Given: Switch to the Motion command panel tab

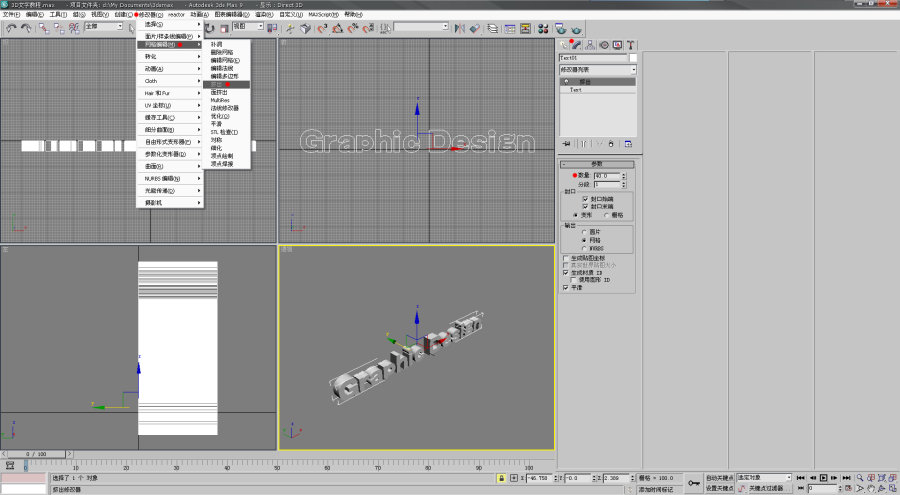Looking at the screenshot, I should click(x=604, y=45).
